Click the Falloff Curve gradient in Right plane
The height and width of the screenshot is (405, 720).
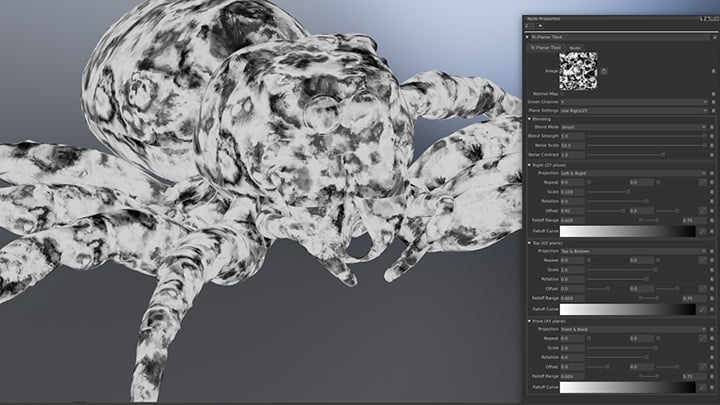[x=628, y=231]
